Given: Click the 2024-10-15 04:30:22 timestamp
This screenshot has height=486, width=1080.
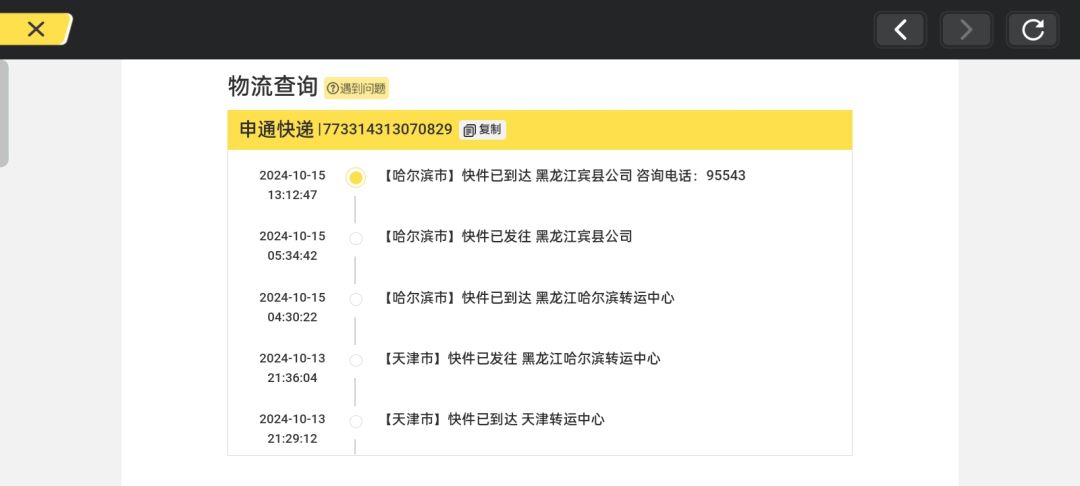Looking at the screenshot, I should (x=292, y=307).
